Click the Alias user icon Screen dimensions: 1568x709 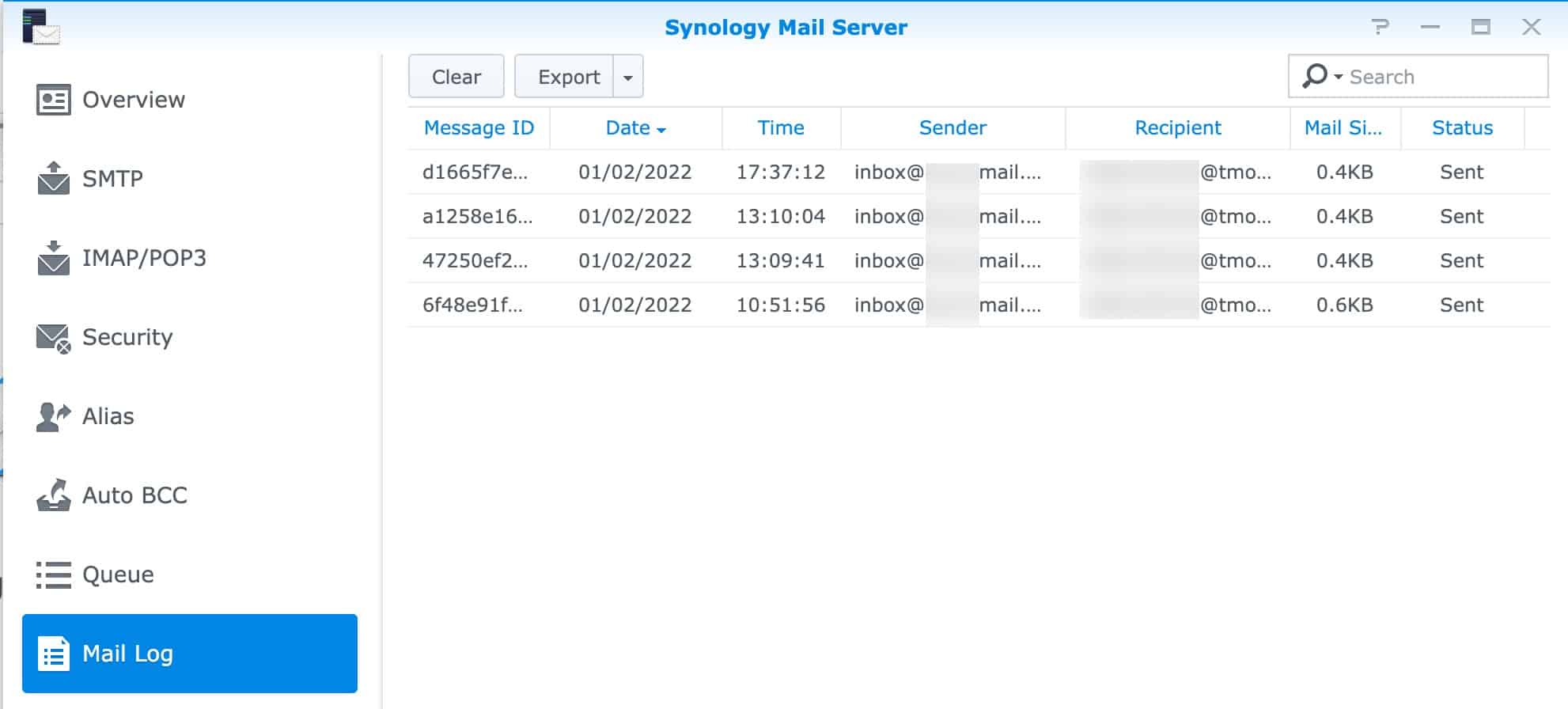53,416
